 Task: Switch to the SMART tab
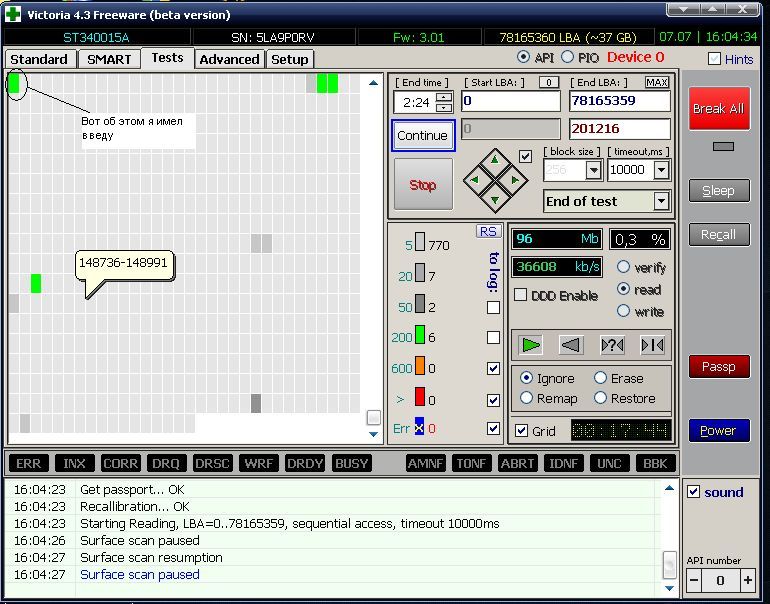tap(109, 59)
